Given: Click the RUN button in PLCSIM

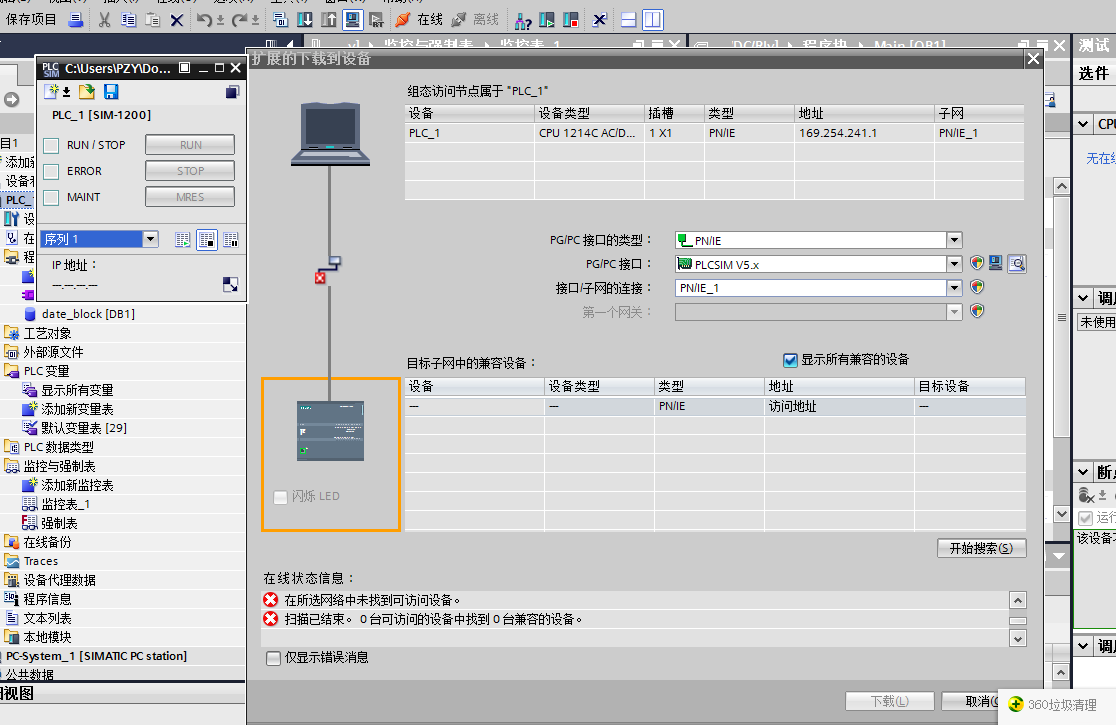Looking at the screenshot, I should click(190, 144).
